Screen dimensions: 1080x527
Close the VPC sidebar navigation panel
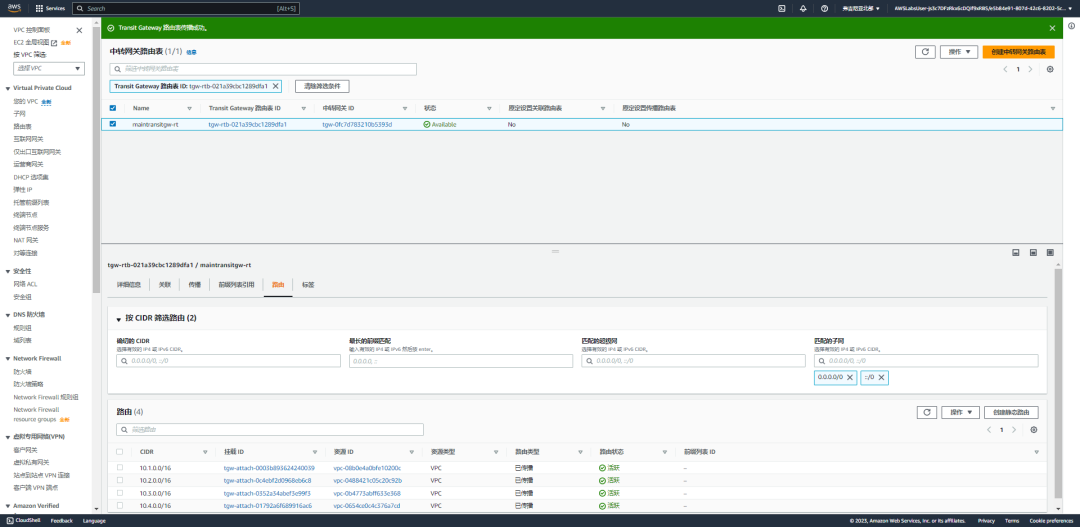pyautogui.click(x=79, y=30)
